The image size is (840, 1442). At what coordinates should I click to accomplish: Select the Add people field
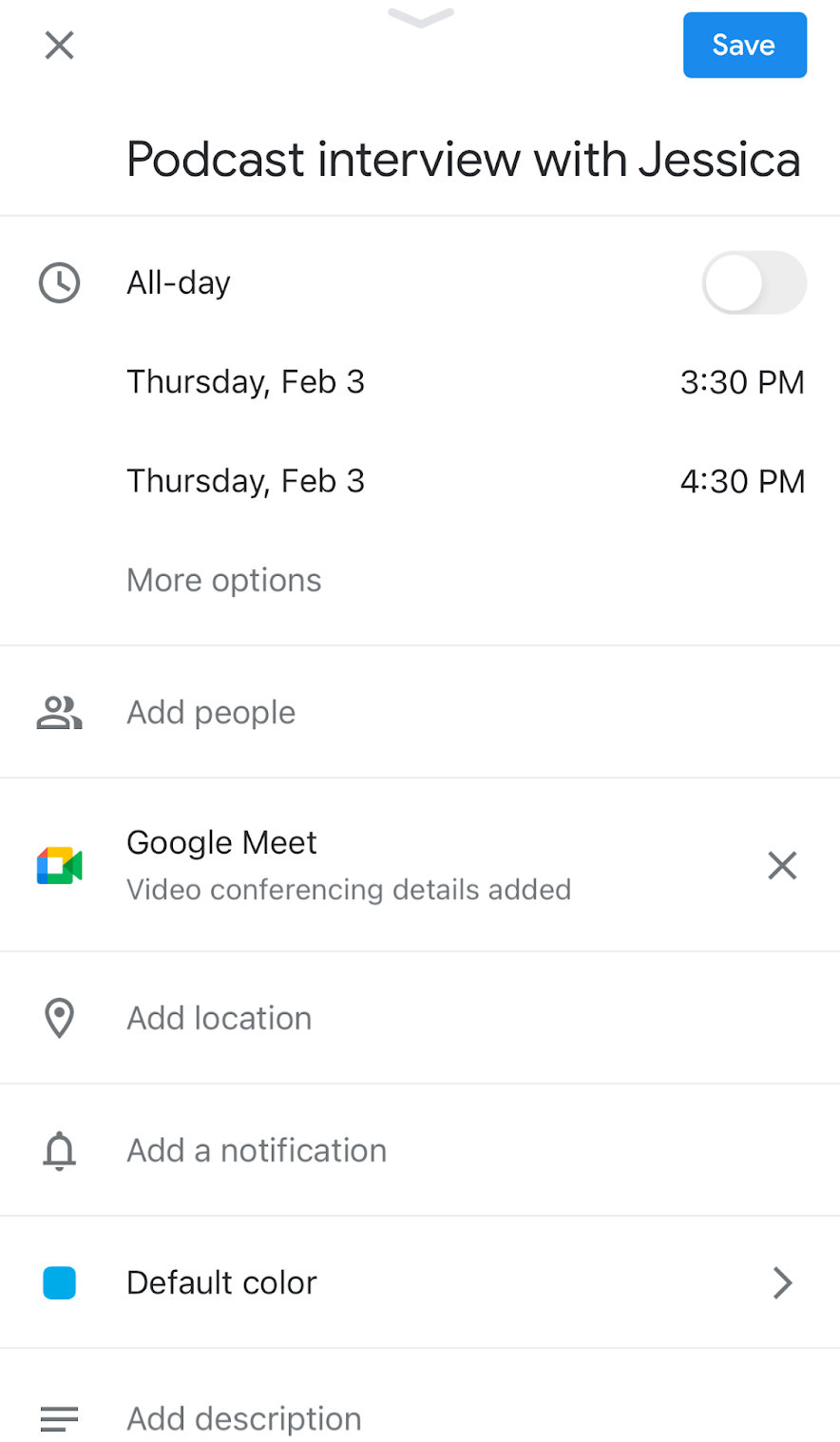211,712
